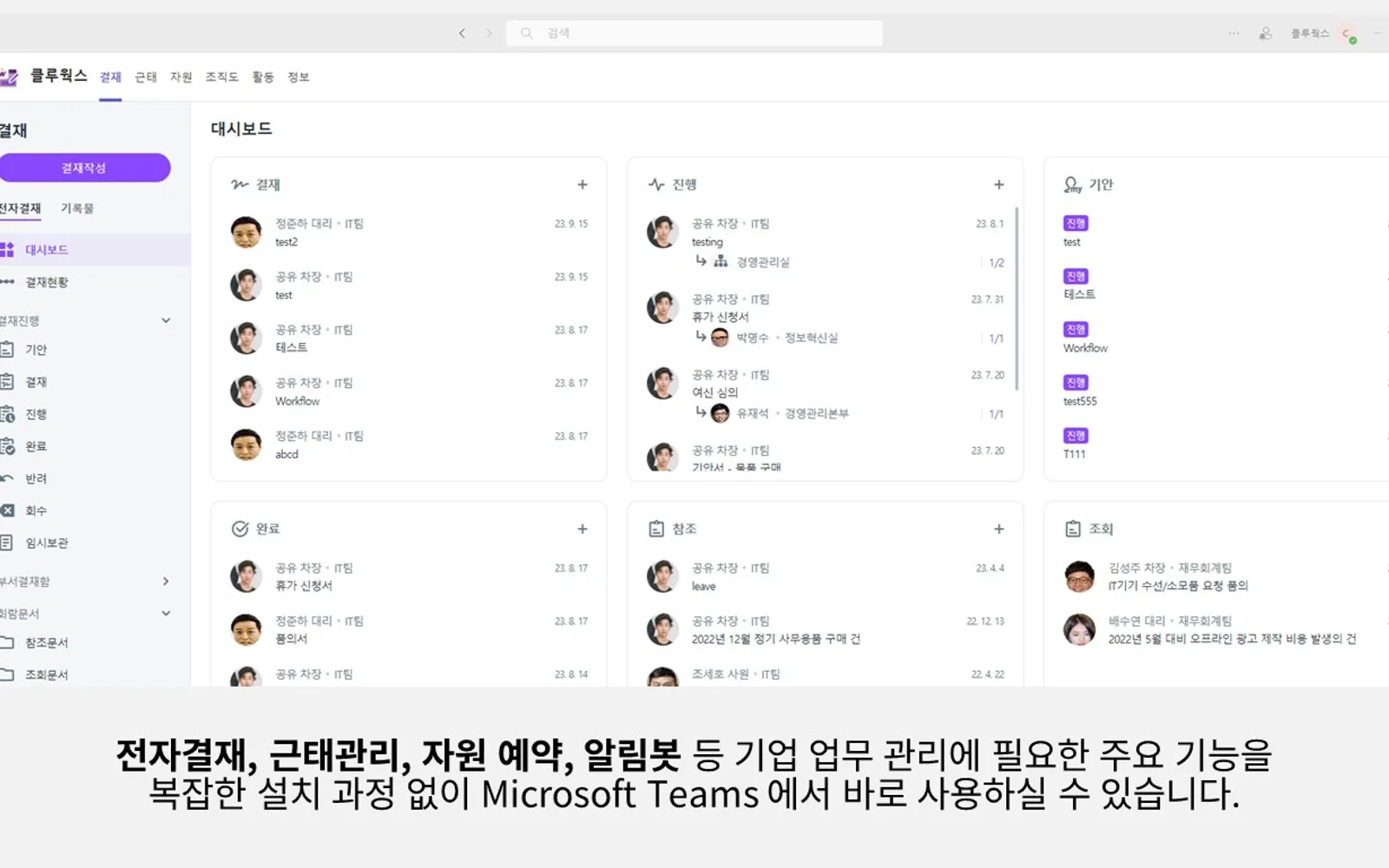
Task: Open the test555 draft item
Action: [x=1224, y=391]
